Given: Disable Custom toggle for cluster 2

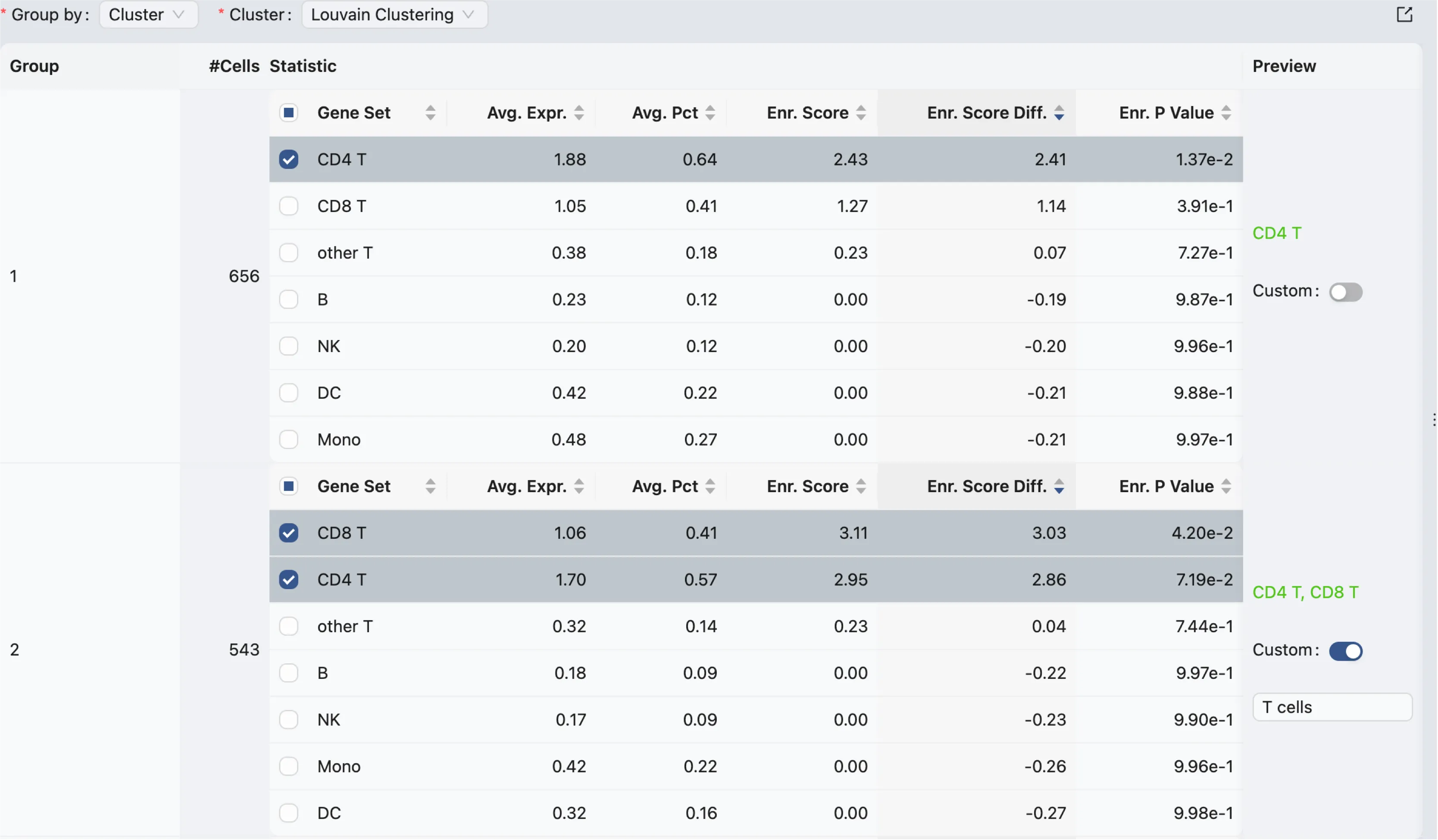Looking at the screenshot, I should [x=1346, y=651].
